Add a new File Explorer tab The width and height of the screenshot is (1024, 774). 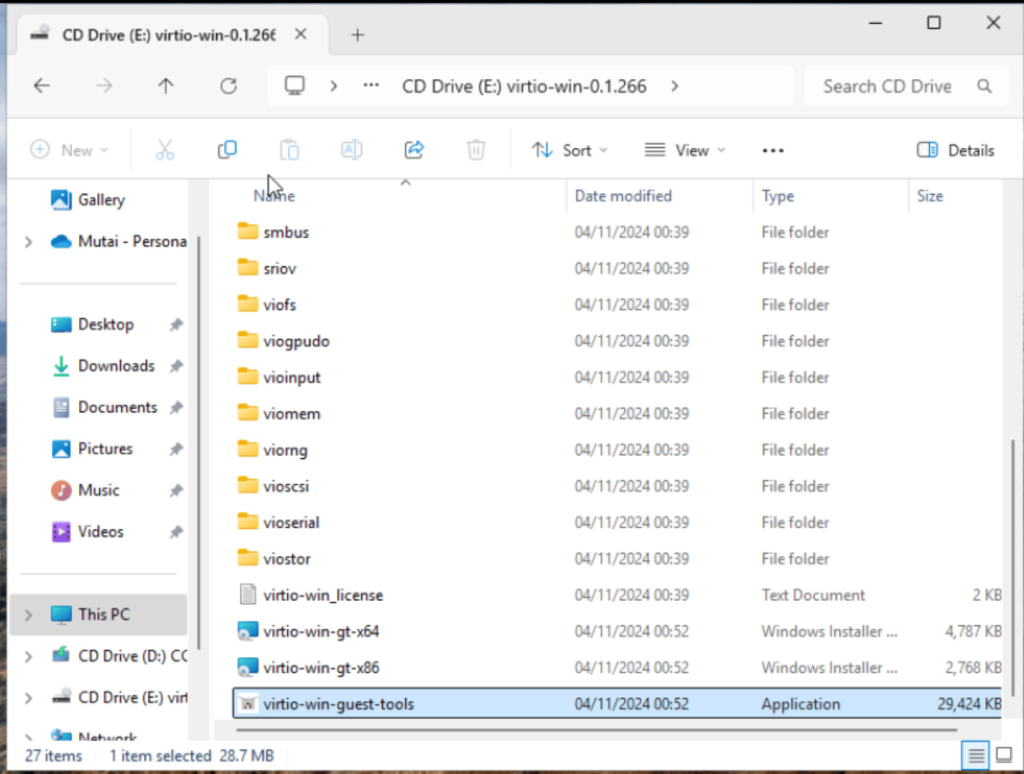coord(357,35)
